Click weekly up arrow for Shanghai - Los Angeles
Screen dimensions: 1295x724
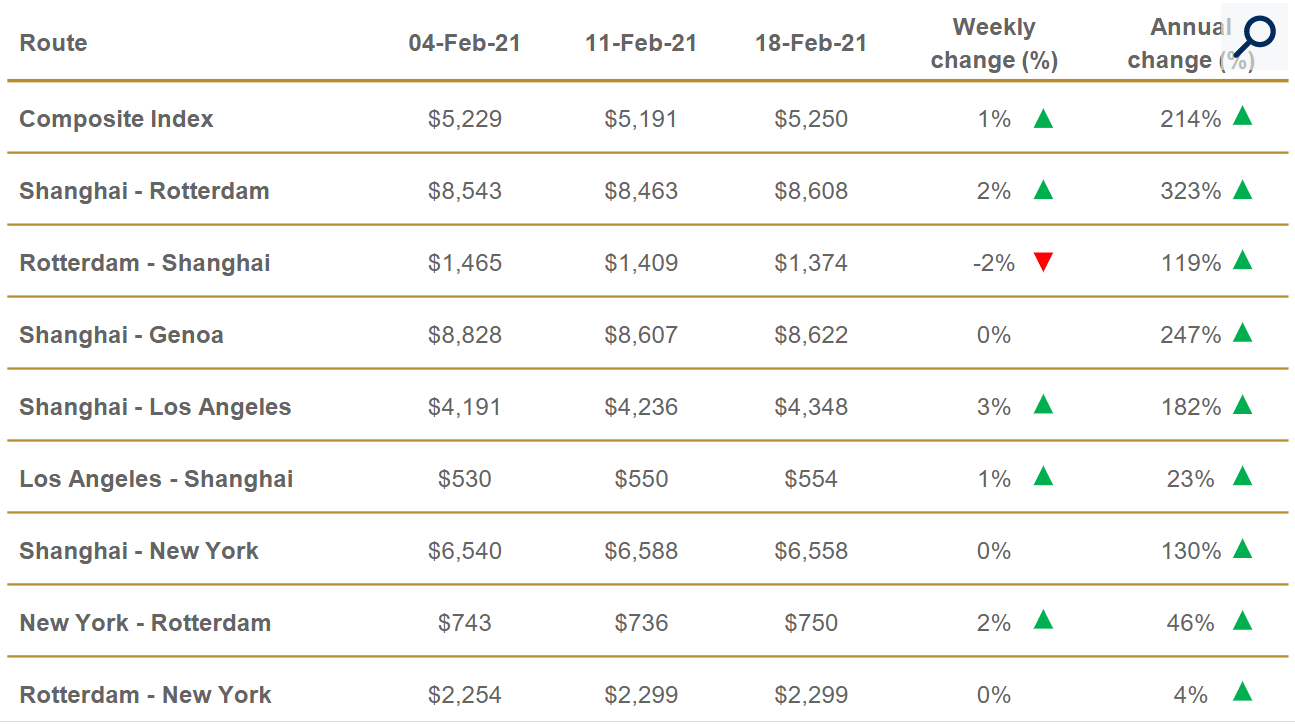pyautogui.click(x=1043, y=405)
